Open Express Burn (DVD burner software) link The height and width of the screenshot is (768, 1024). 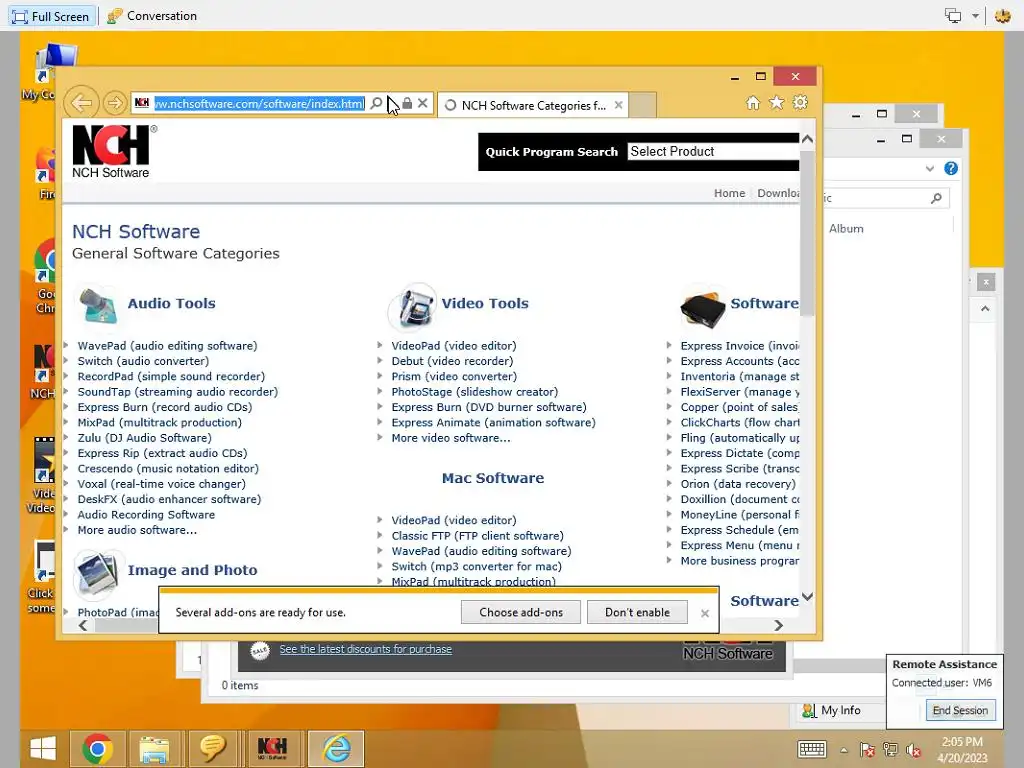coord(489,407)
